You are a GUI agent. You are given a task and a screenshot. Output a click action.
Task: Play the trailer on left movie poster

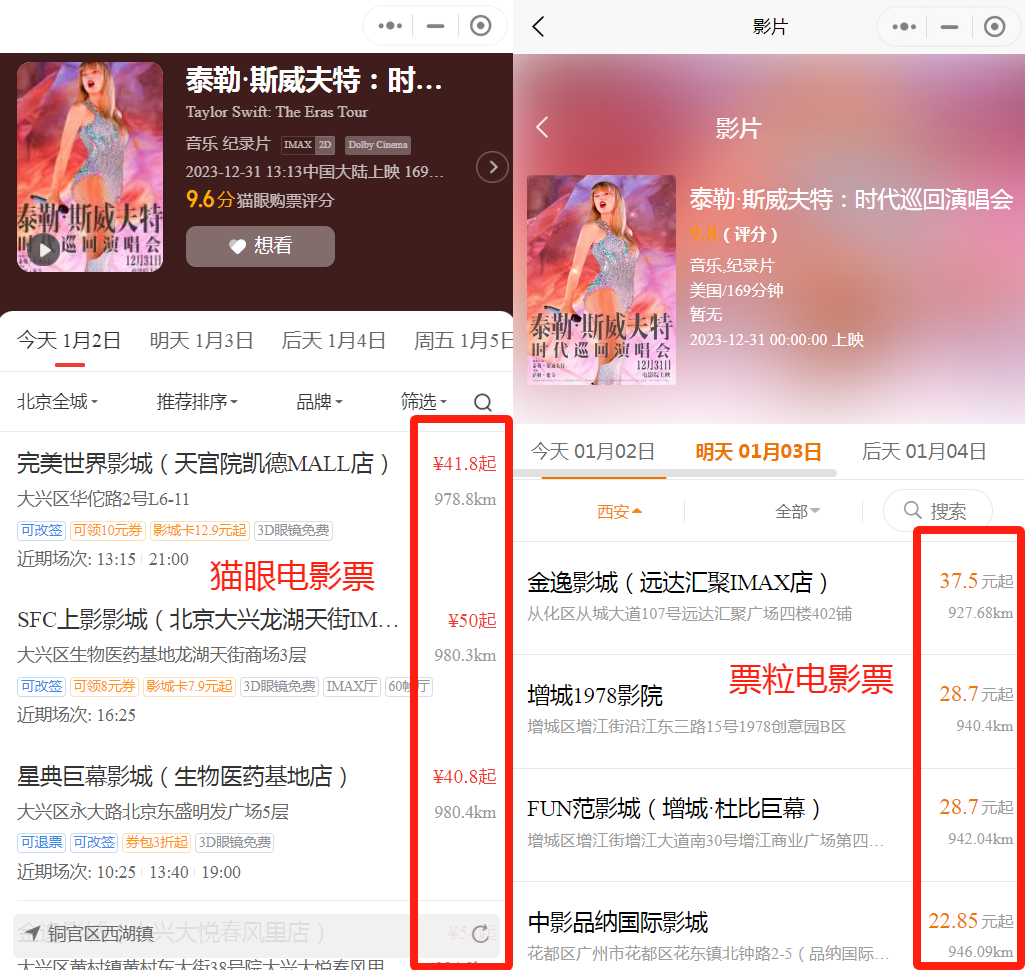point(43,249)
